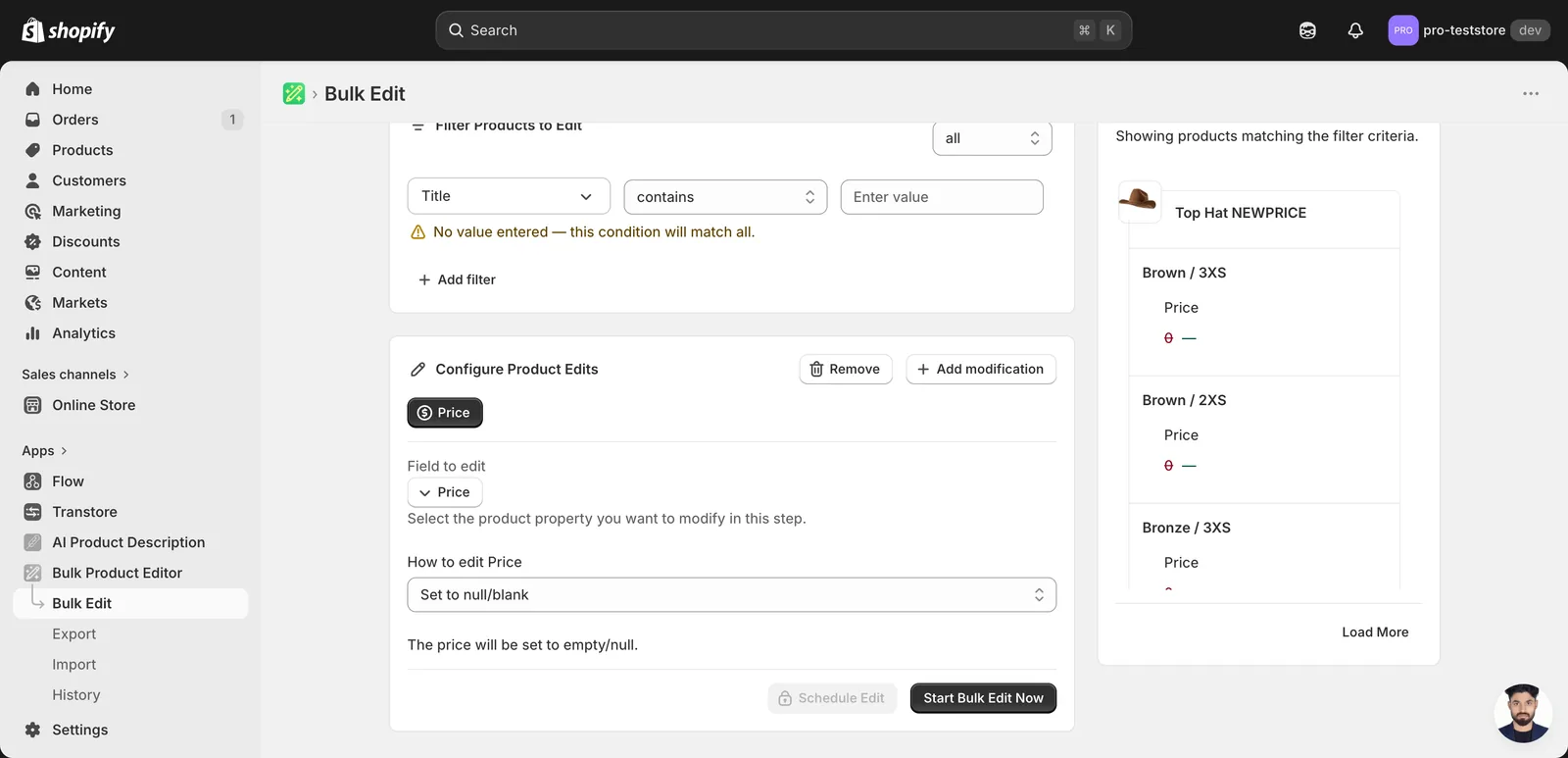Click Add filter
Viewport: 1568px width, 758px height.
click(x=457, y=279)
